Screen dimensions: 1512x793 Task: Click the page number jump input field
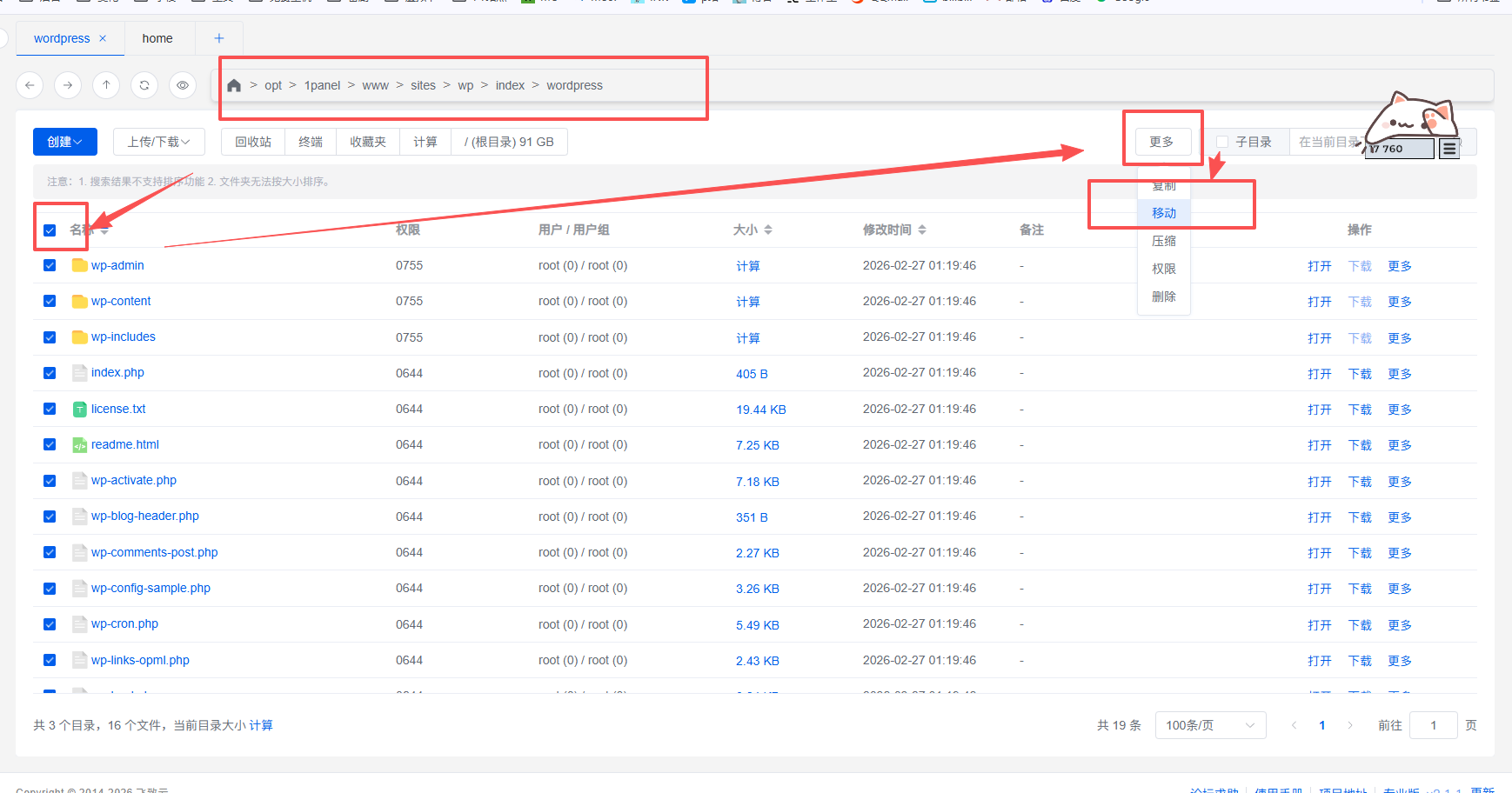pos(1433,725)
